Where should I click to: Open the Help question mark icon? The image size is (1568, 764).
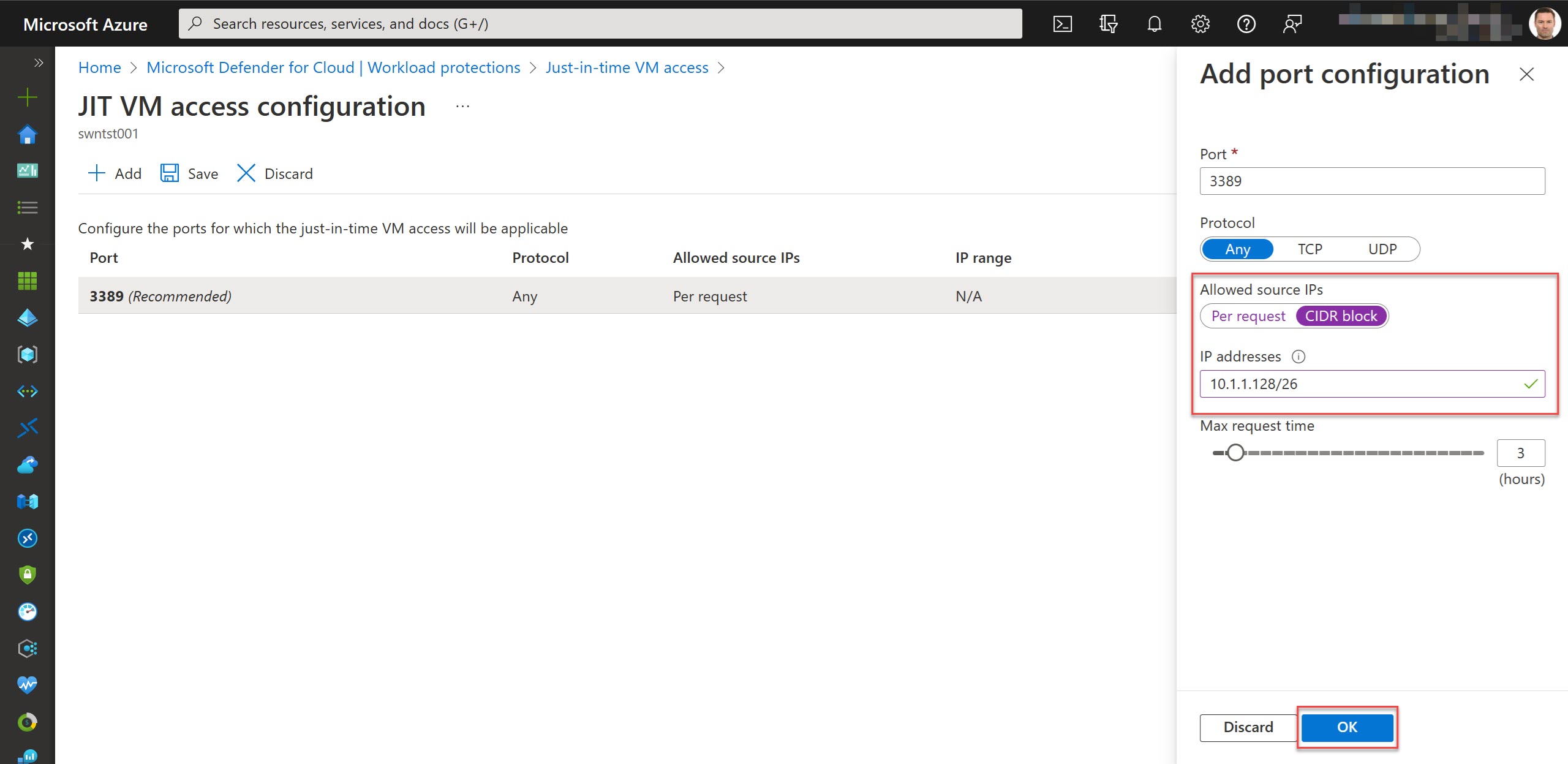[x=1246, y=23]
